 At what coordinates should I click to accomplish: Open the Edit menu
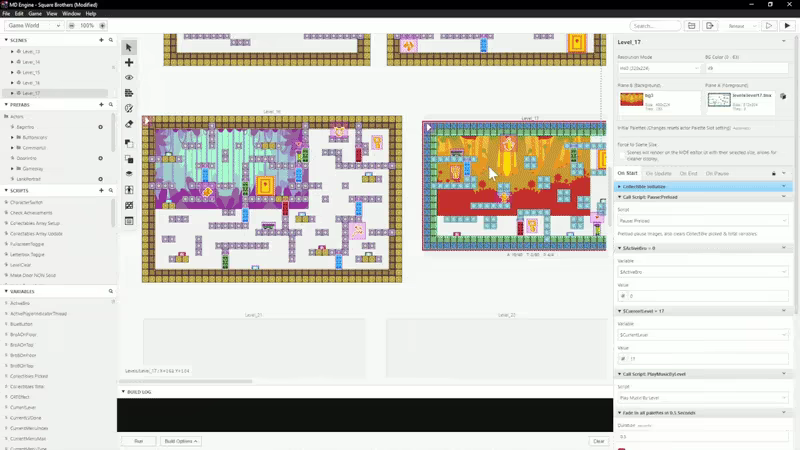click(x=19, y=14)
